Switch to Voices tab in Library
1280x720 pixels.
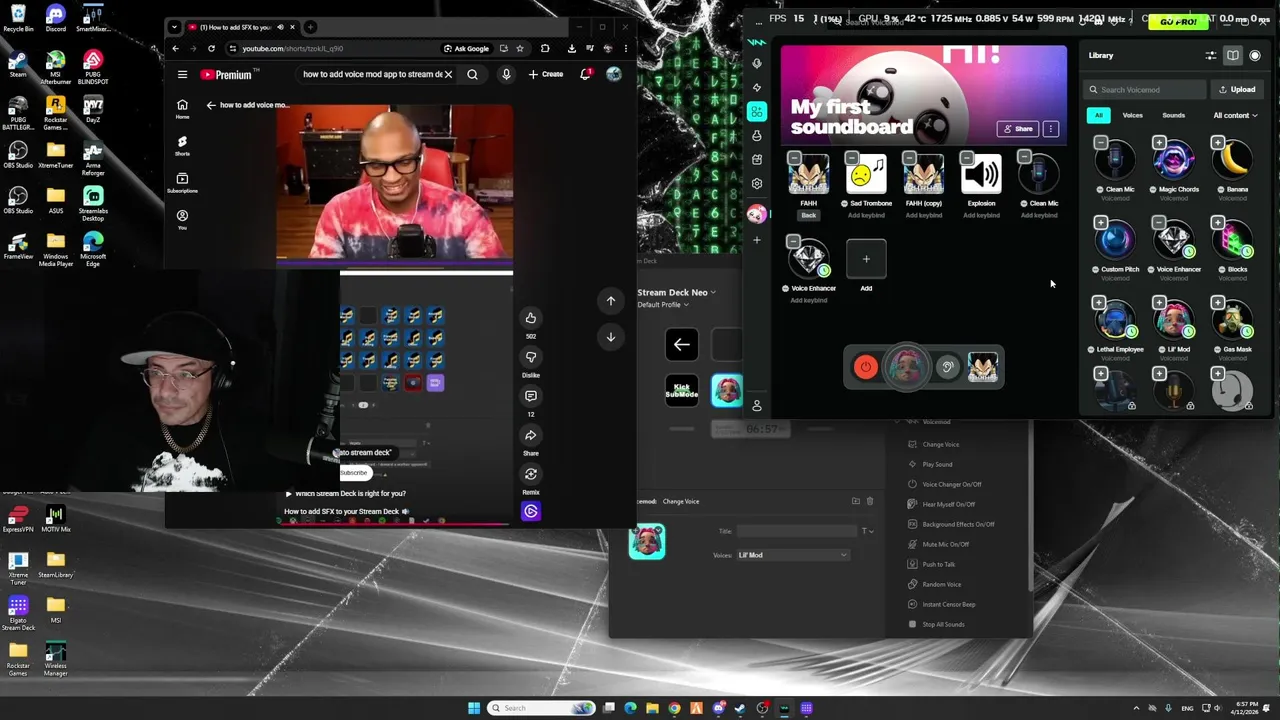tap(1132, 115)
